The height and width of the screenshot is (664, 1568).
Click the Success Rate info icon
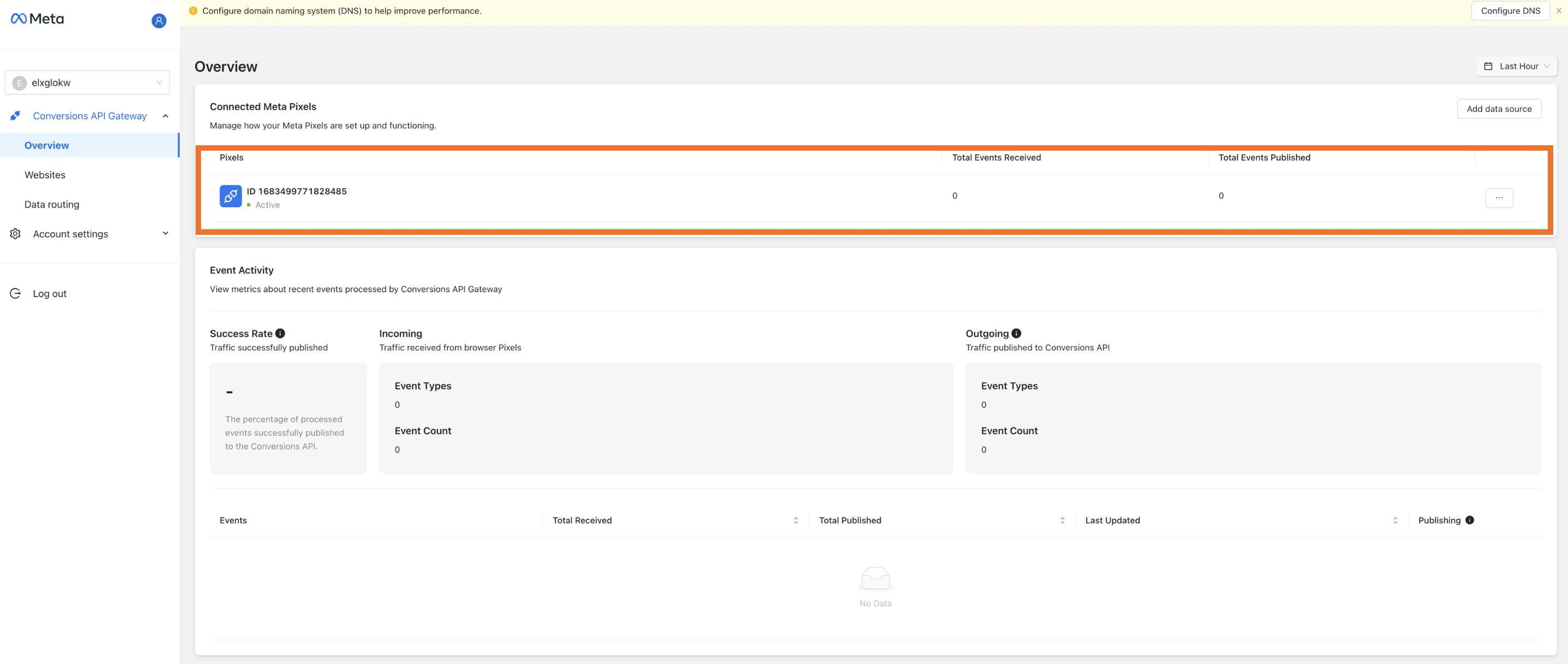(280, 334)
